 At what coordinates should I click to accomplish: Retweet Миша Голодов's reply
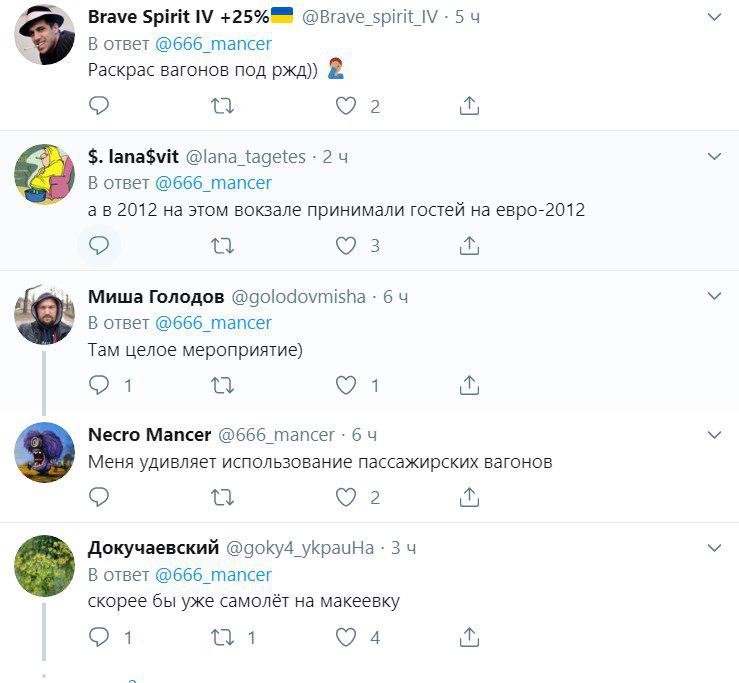pos(223,384)
